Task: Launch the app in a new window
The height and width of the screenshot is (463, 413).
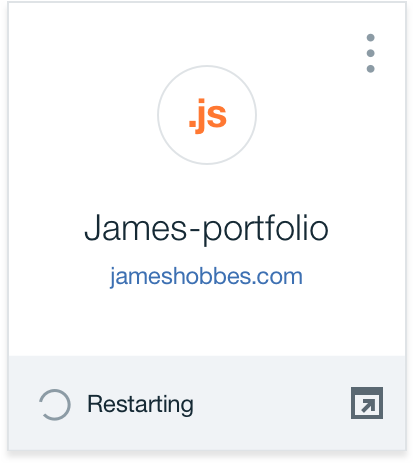Action: (367, 403)
